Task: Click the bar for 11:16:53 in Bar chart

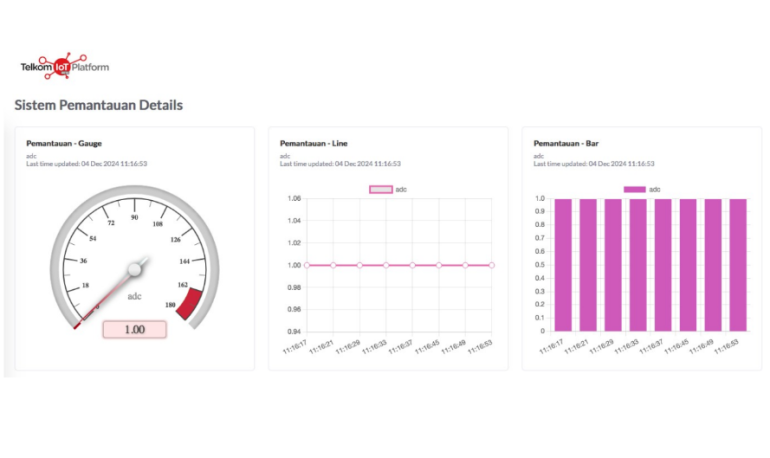Action: (x=738, y=265)
